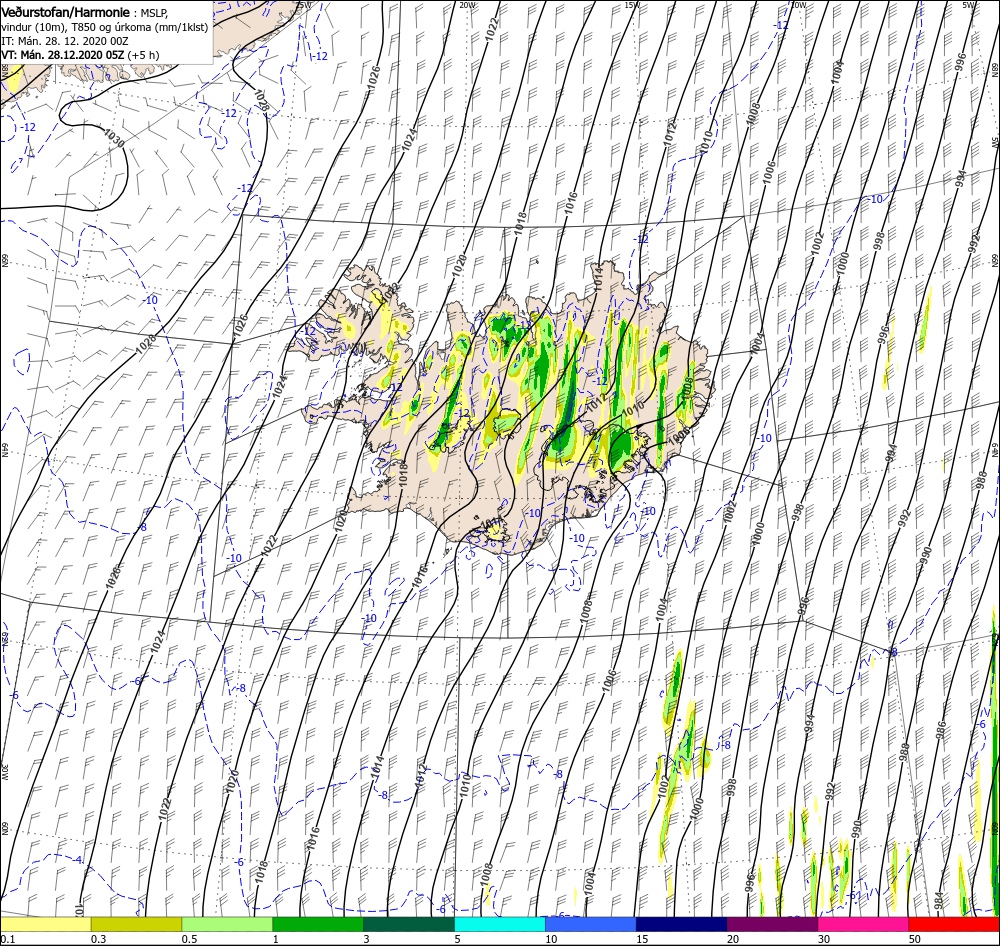Select the purple 20 mm legend swatch
Viewport: 1000px width, 946px height.
(x=772, y=924)
